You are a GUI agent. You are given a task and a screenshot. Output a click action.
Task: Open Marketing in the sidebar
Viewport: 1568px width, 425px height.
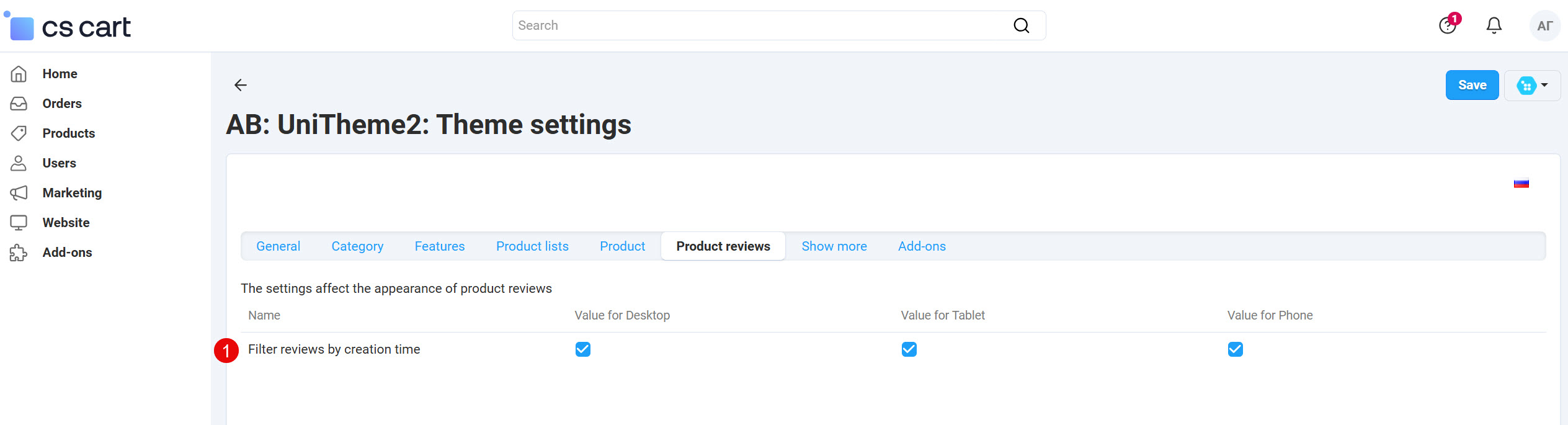click(72, 193)
